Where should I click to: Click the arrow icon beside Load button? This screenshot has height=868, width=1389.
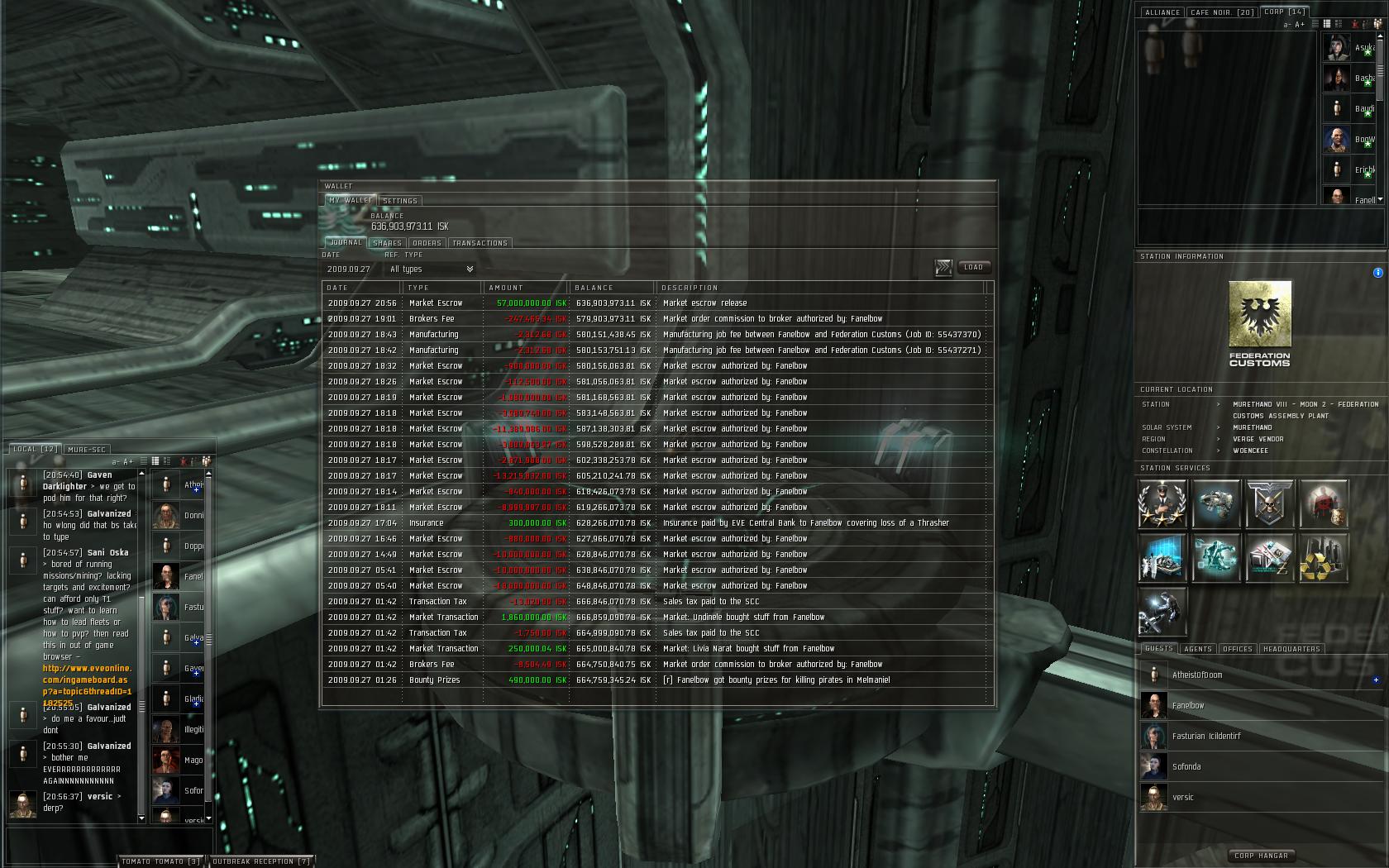coord(943,268)
